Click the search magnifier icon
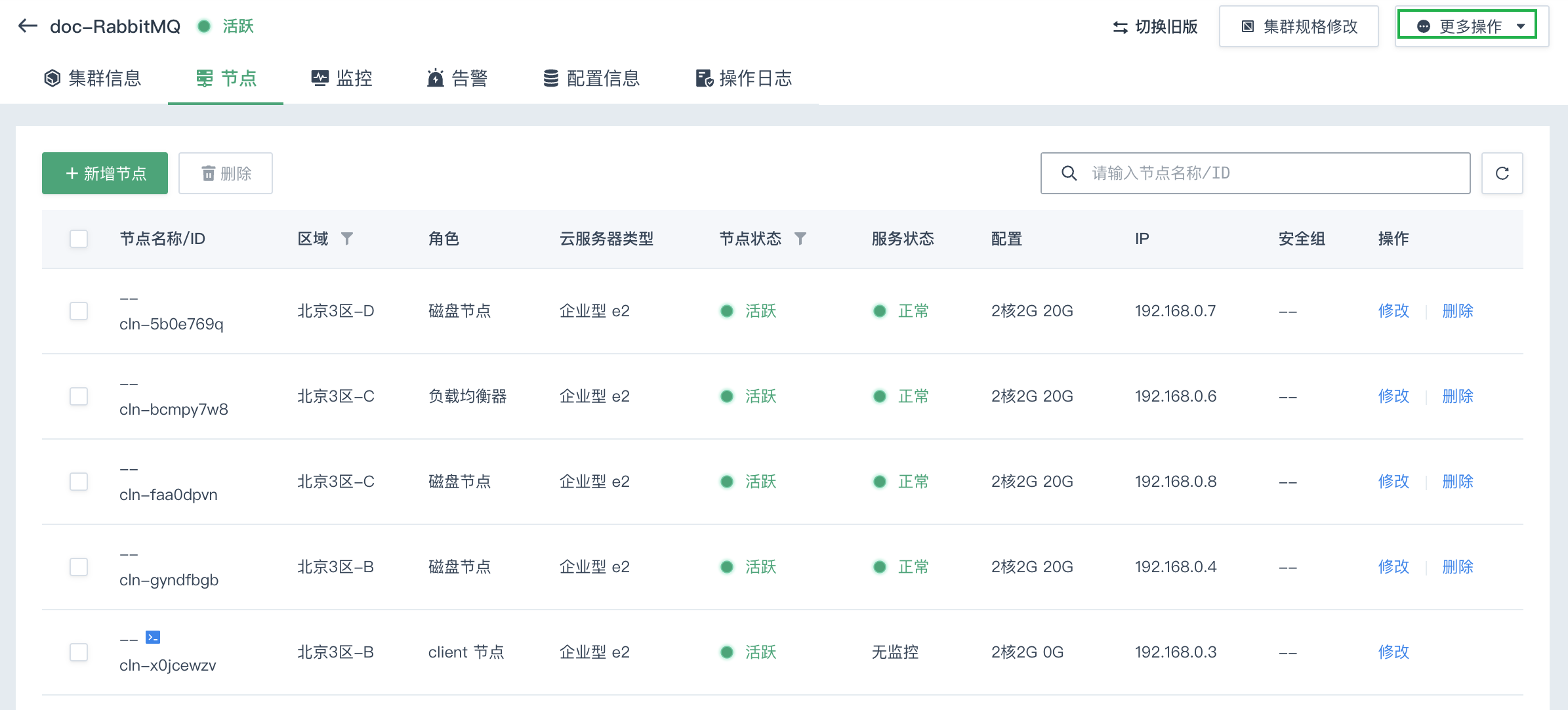 pos(1069,173)
